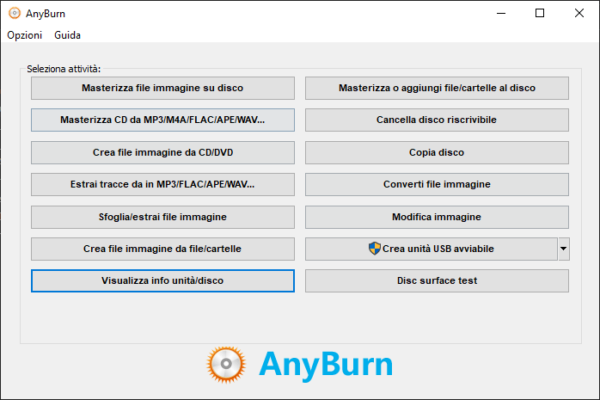Start Crea unità USB avviabile
The height and width of the screenshot is (400, 600).
pyautogui.click(x=431, y=249)
